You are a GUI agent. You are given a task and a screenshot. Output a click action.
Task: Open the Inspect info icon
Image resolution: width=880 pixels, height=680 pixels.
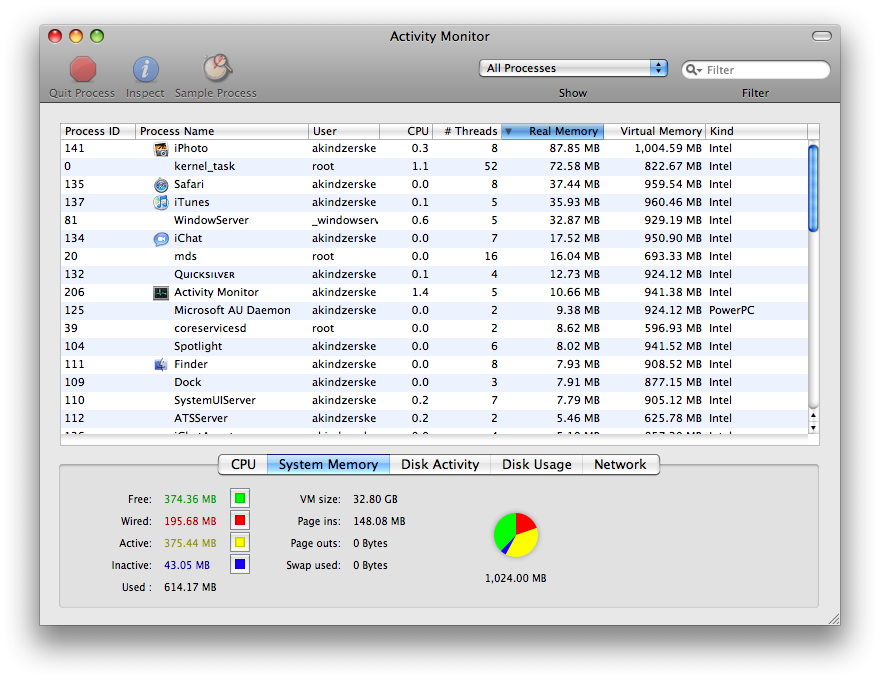point(145,70)
